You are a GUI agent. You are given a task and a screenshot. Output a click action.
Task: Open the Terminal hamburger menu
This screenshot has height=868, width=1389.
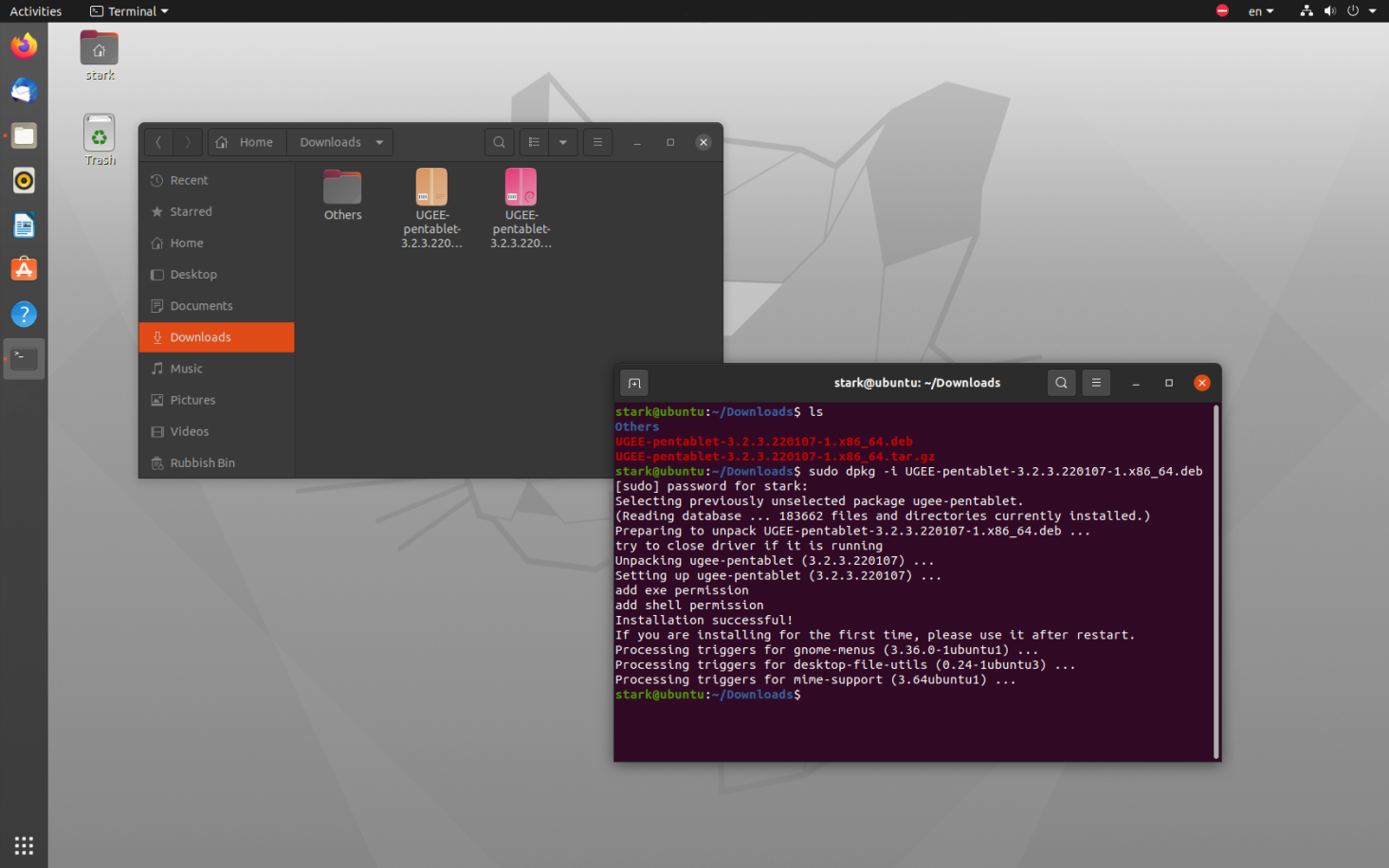coord(1096,383)
